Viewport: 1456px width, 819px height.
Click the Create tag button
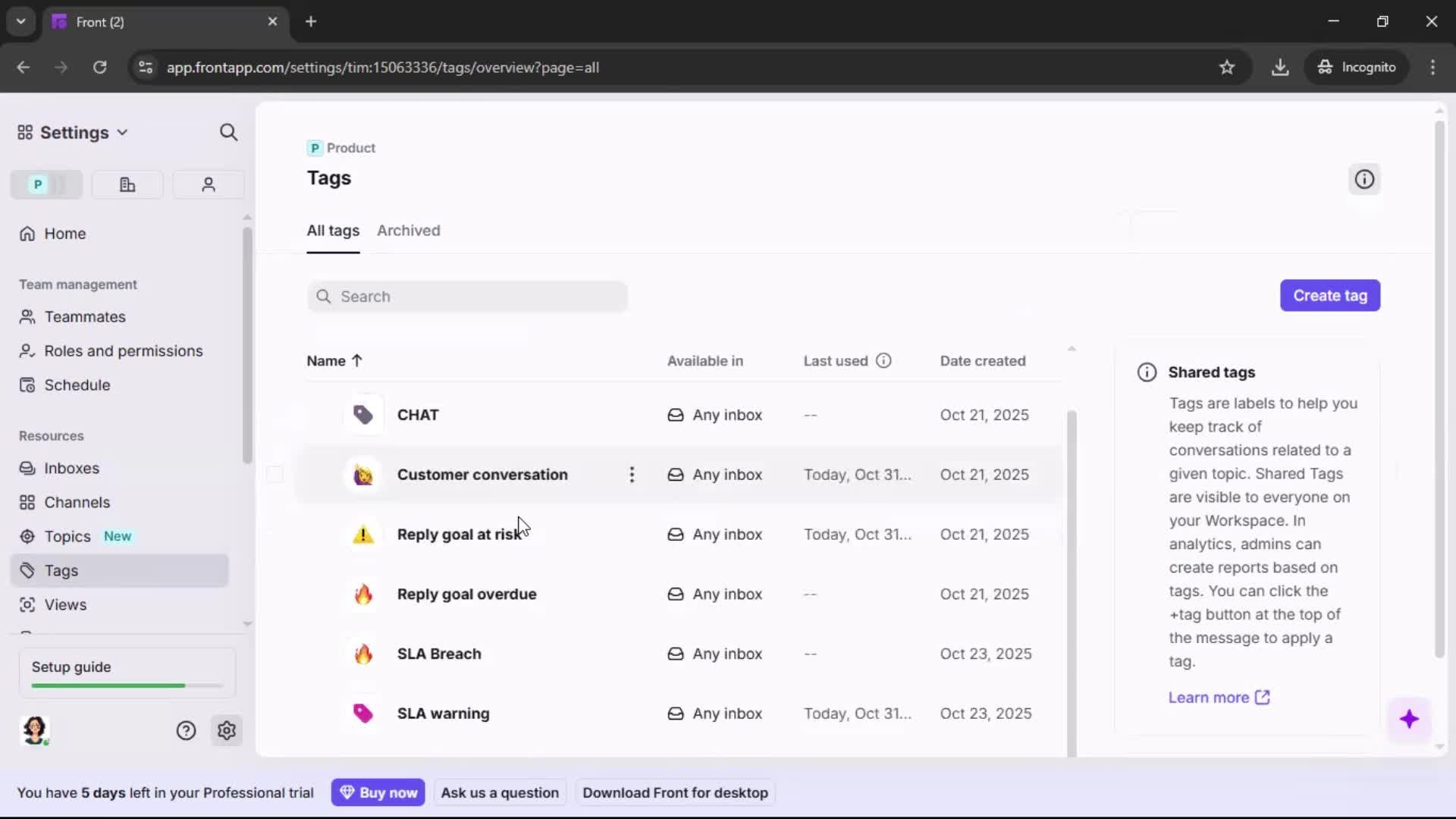pos(1330,295)
